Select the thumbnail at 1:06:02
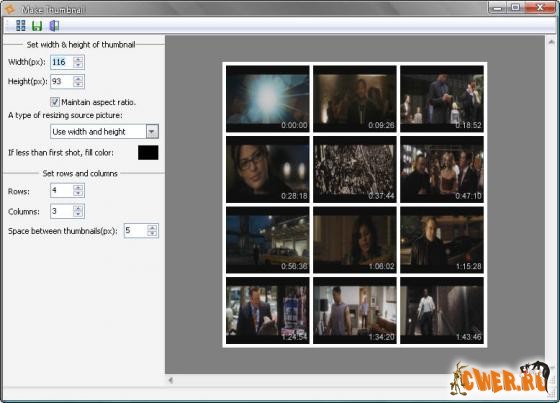Image resolution: width=560 pixels, height=403 pixels. [355, 240]
